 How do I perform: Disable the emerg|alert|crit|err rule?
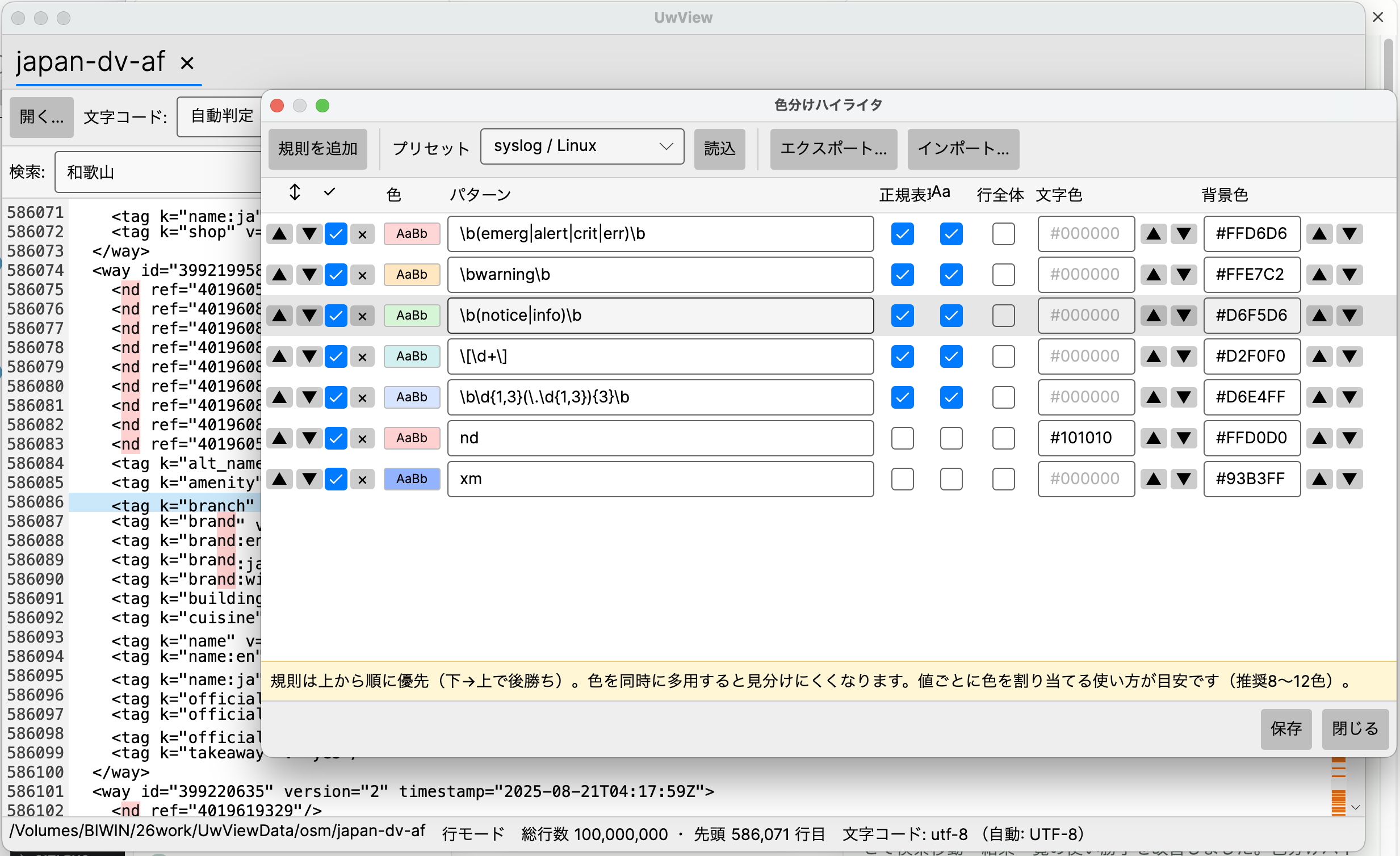click(x=336, y=234)
